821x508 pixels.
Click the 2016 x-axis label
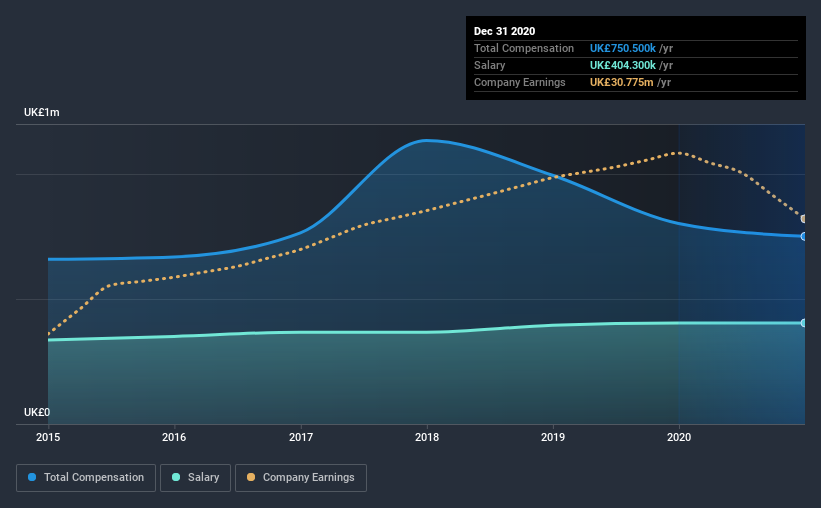tap(174, 437)
